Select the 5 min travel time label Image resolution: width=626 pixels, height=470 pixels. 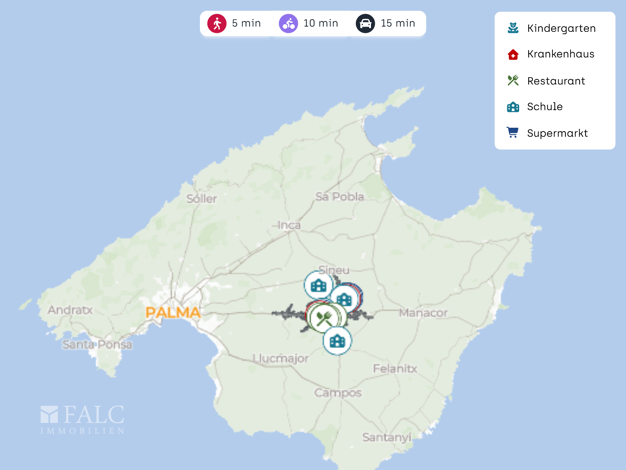246,23
